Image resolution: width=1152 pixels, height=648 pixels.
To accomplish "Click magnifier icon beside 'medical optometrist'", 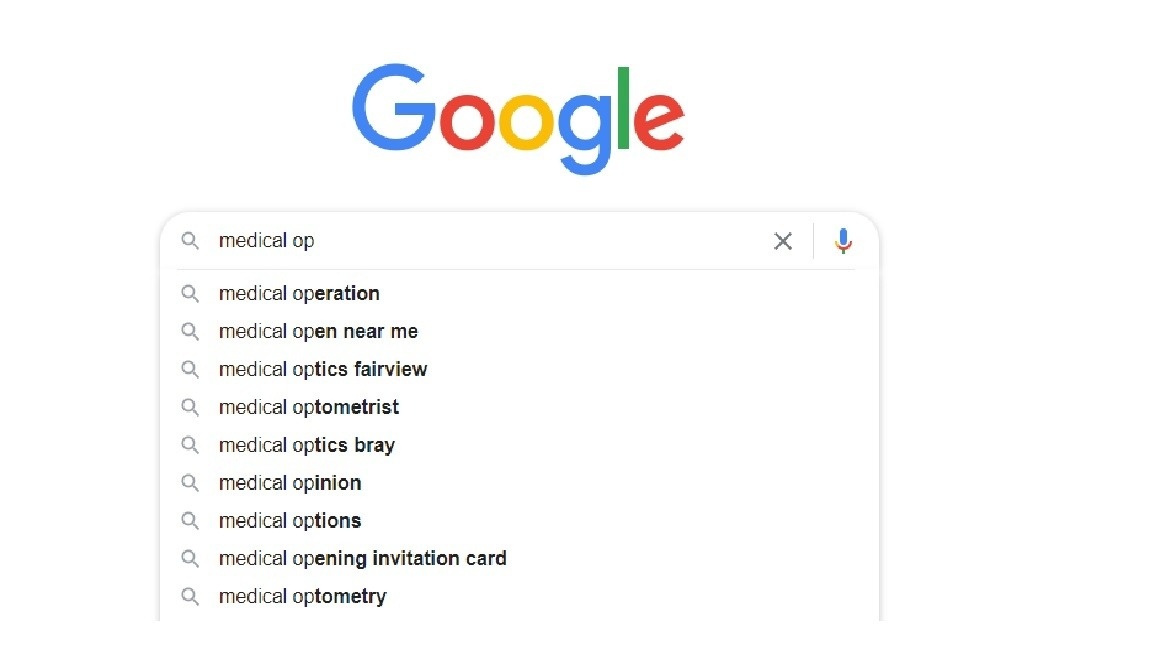I will click(190, 407).
